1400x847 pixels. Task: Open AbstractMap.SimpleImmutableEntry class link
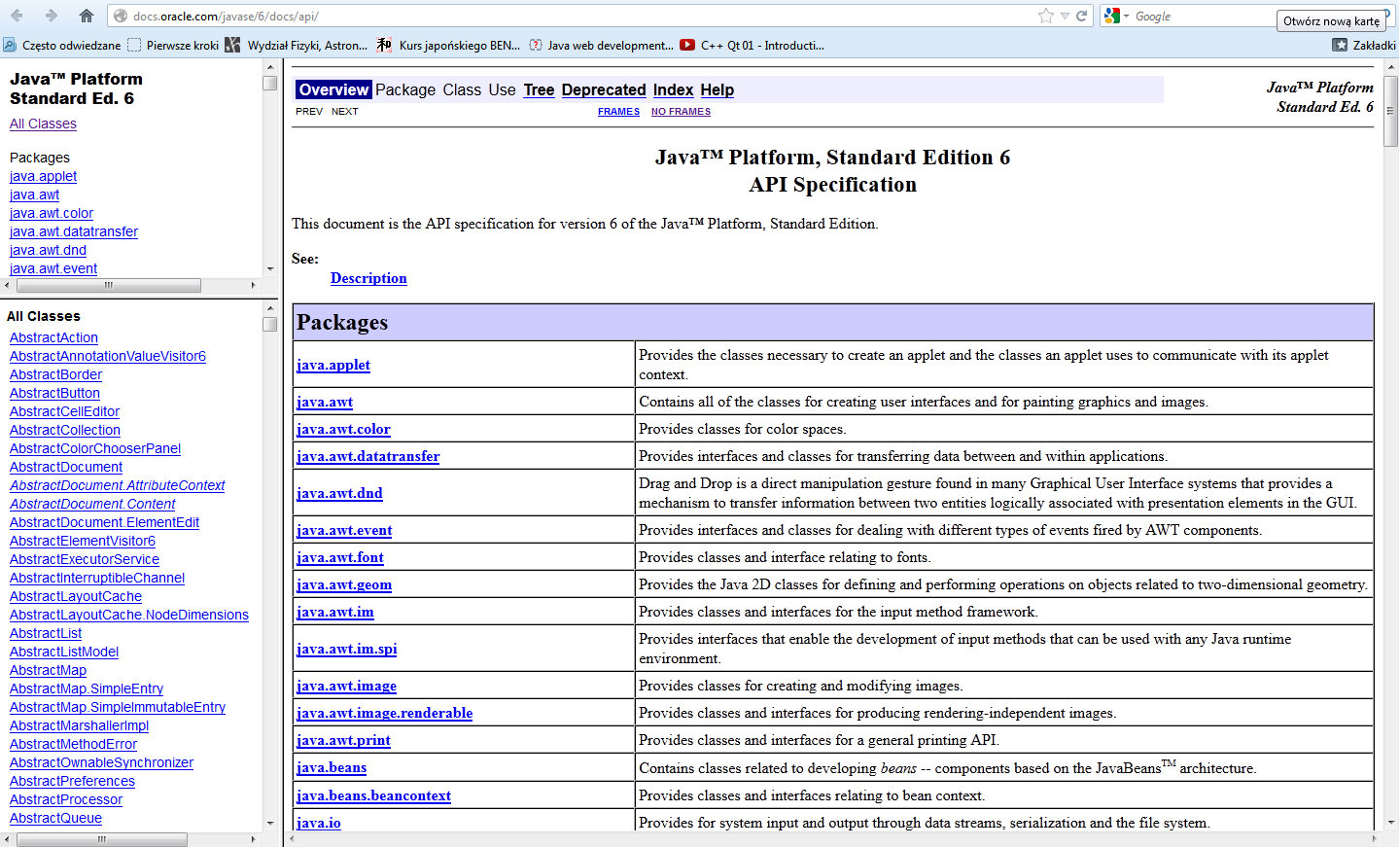pos(118,707)
